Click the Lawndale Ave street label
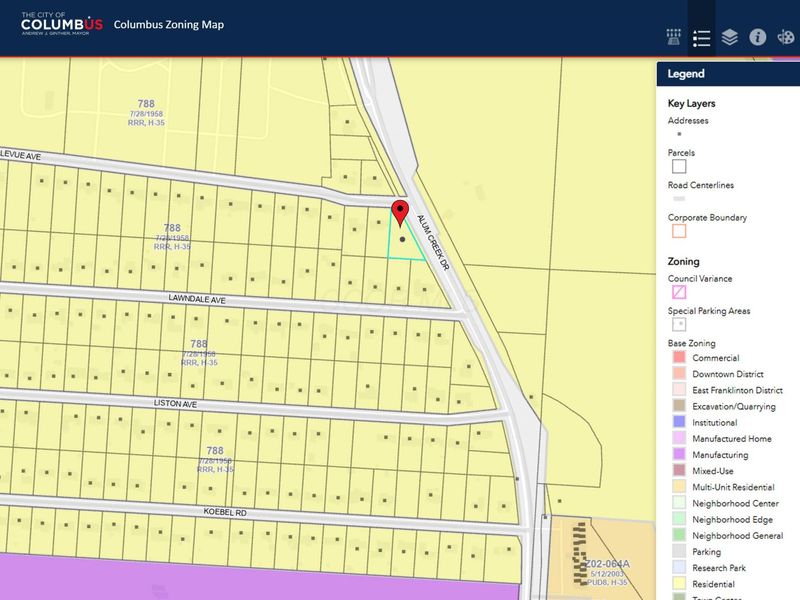This screenshot has height=600, width=800. tap(197, 299)
